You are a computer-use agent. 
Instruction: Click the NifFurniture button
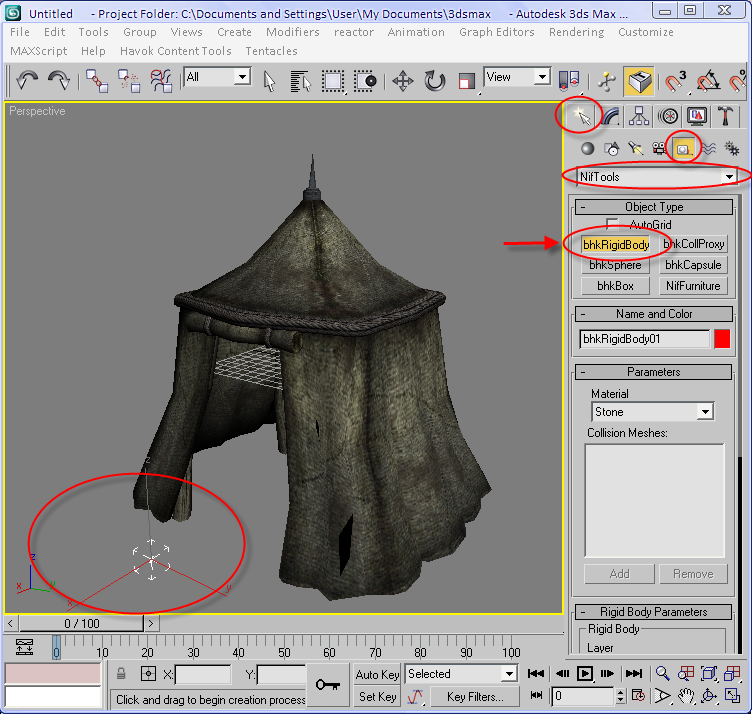[693, 286]
